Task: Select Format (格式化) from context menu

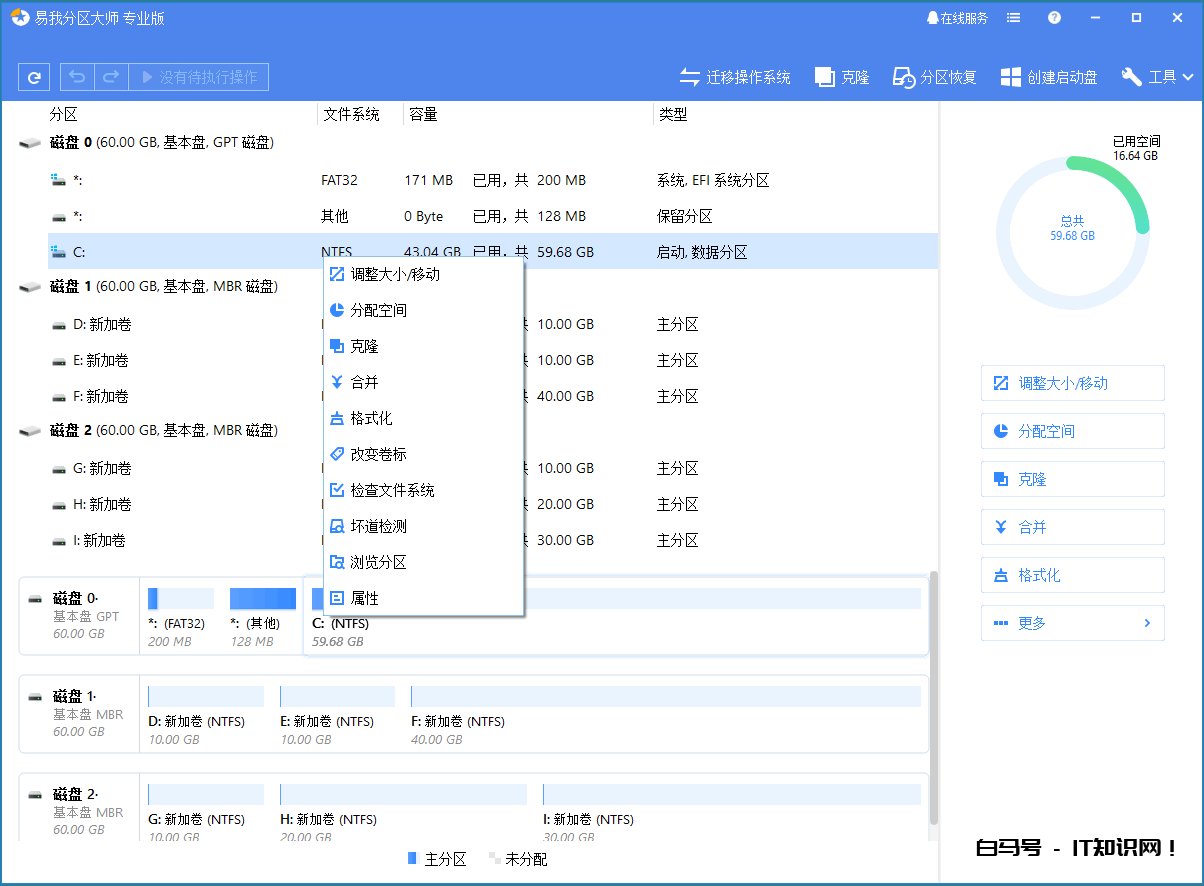Action: [x=371, y=418]
